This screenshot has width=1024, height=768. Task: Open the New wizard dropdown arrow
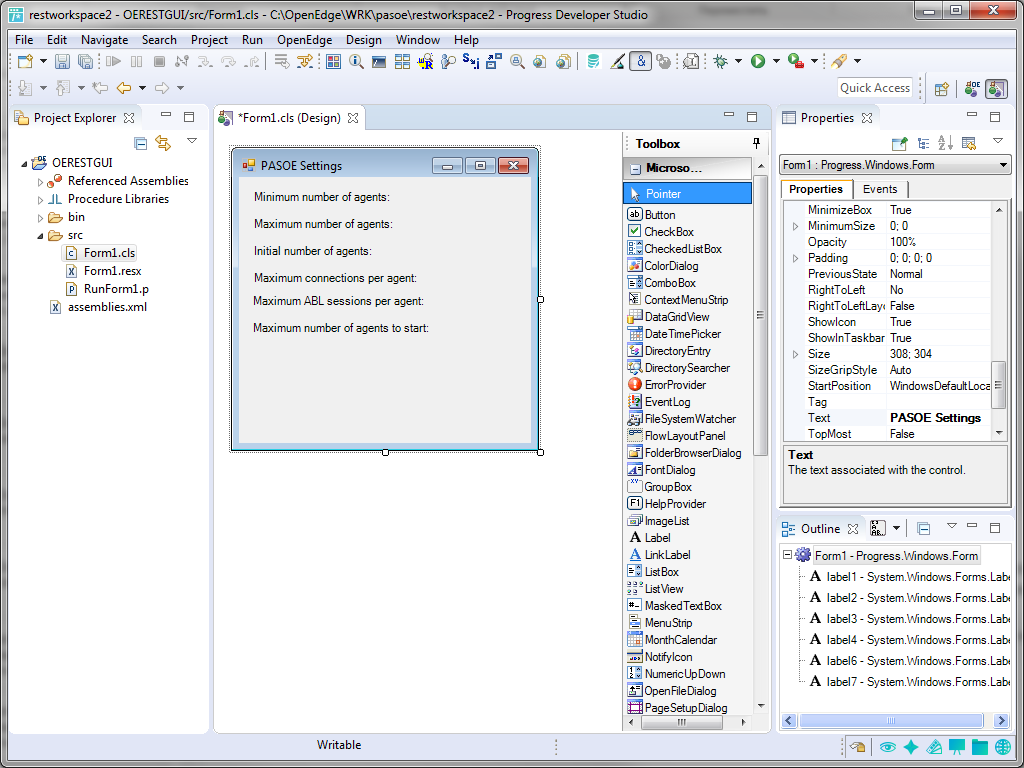click(x=43, y=61)
